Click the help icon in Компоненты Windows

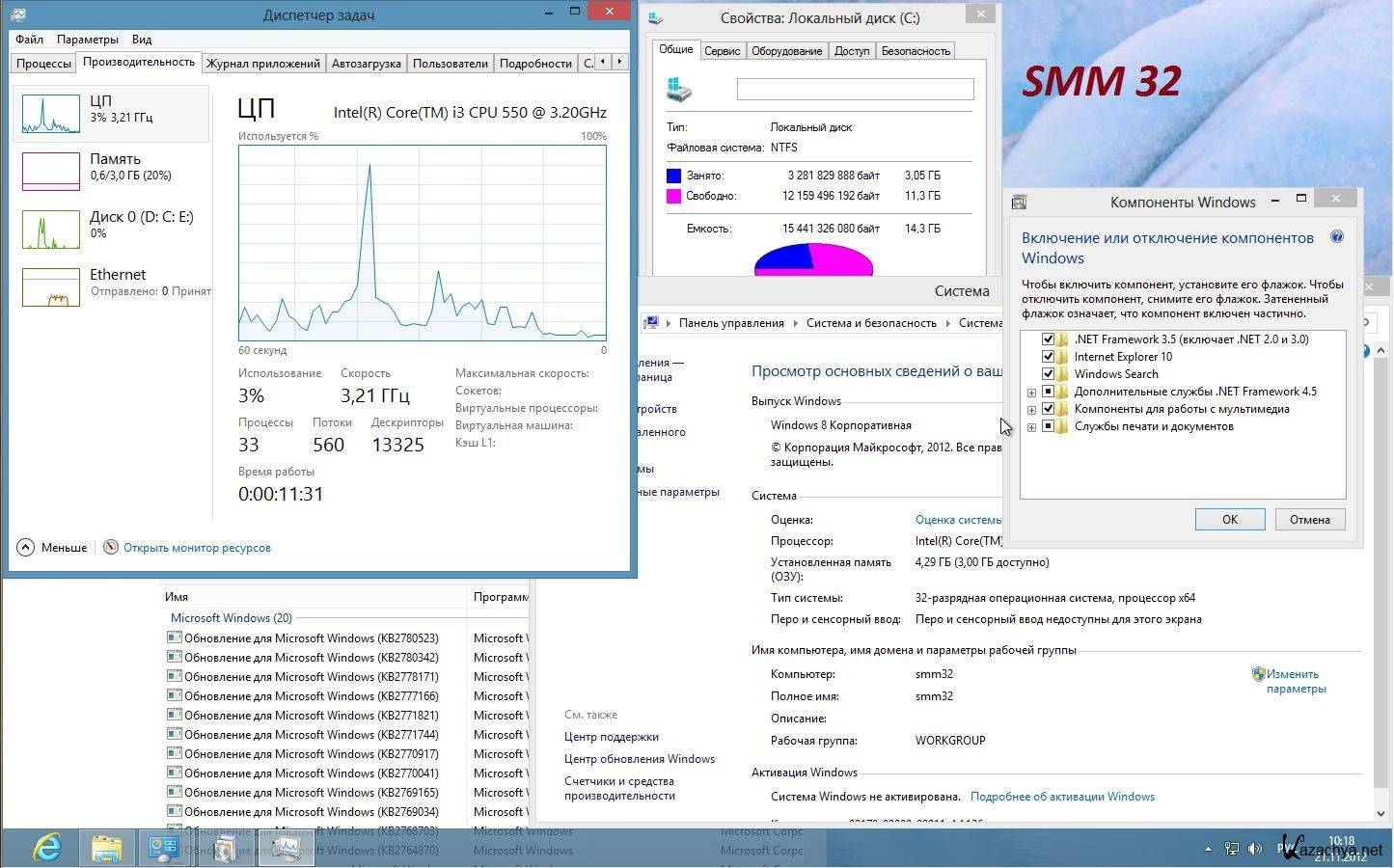pos(1337,237)
